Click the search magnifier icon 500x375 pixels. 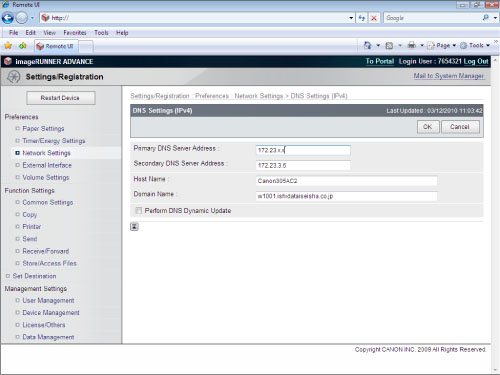[486, 18]
